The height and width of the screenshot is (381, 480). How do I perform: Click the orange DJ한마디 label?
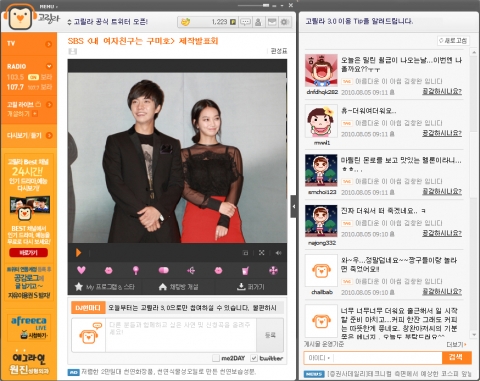[88, 308]
